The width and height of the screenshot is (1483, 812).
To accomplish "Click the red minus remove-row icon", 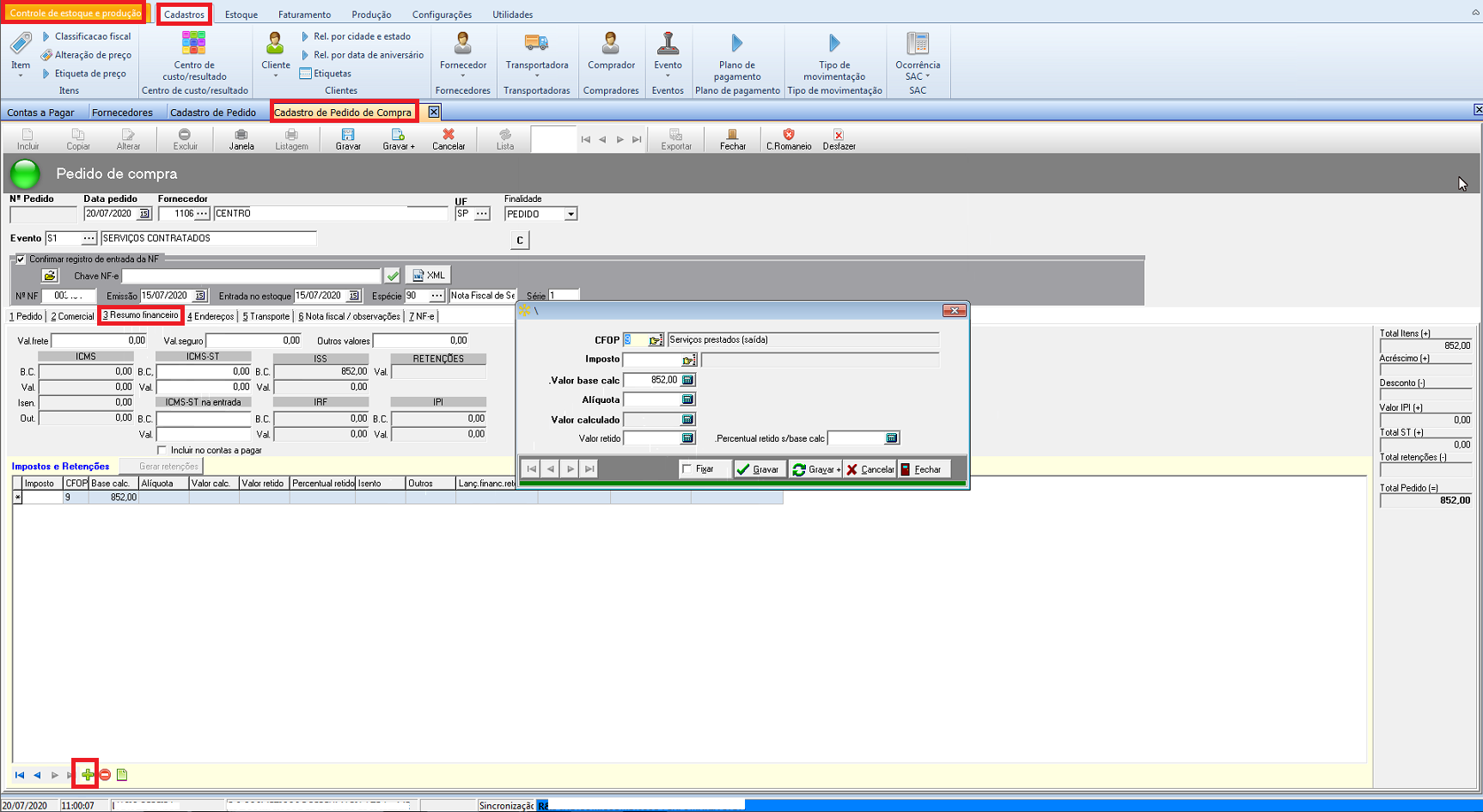I will pos(105,775).
